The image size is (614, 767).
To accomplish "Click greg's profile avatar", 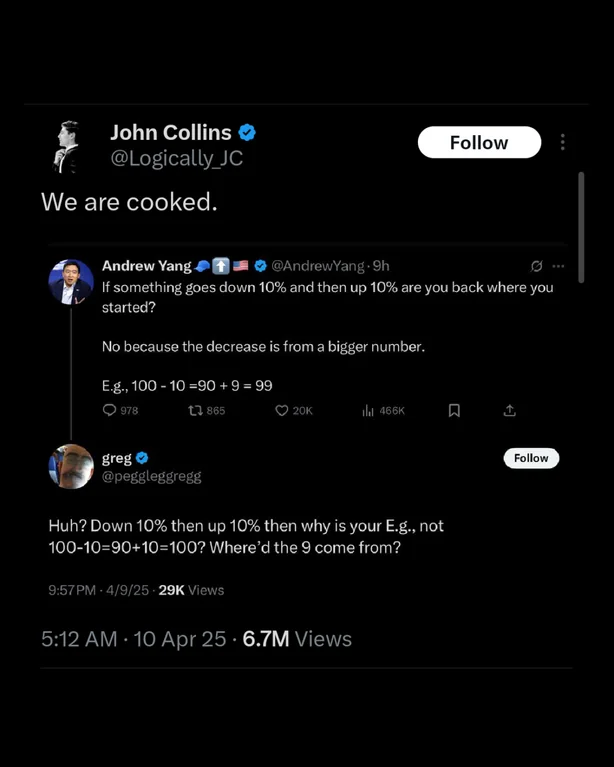I will click(x=71, y=467).
